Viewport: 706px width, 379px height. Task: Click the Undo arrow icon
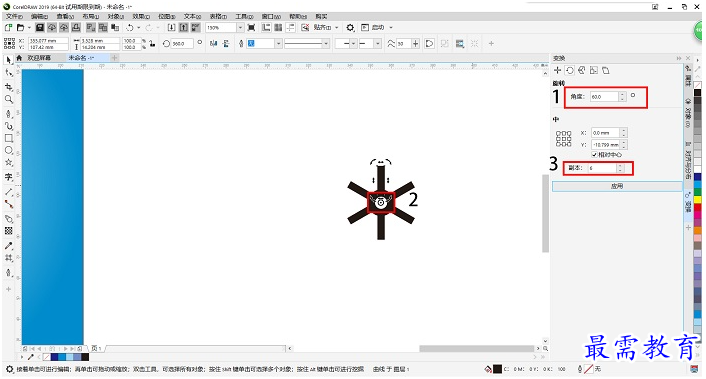tap(130, 27)
